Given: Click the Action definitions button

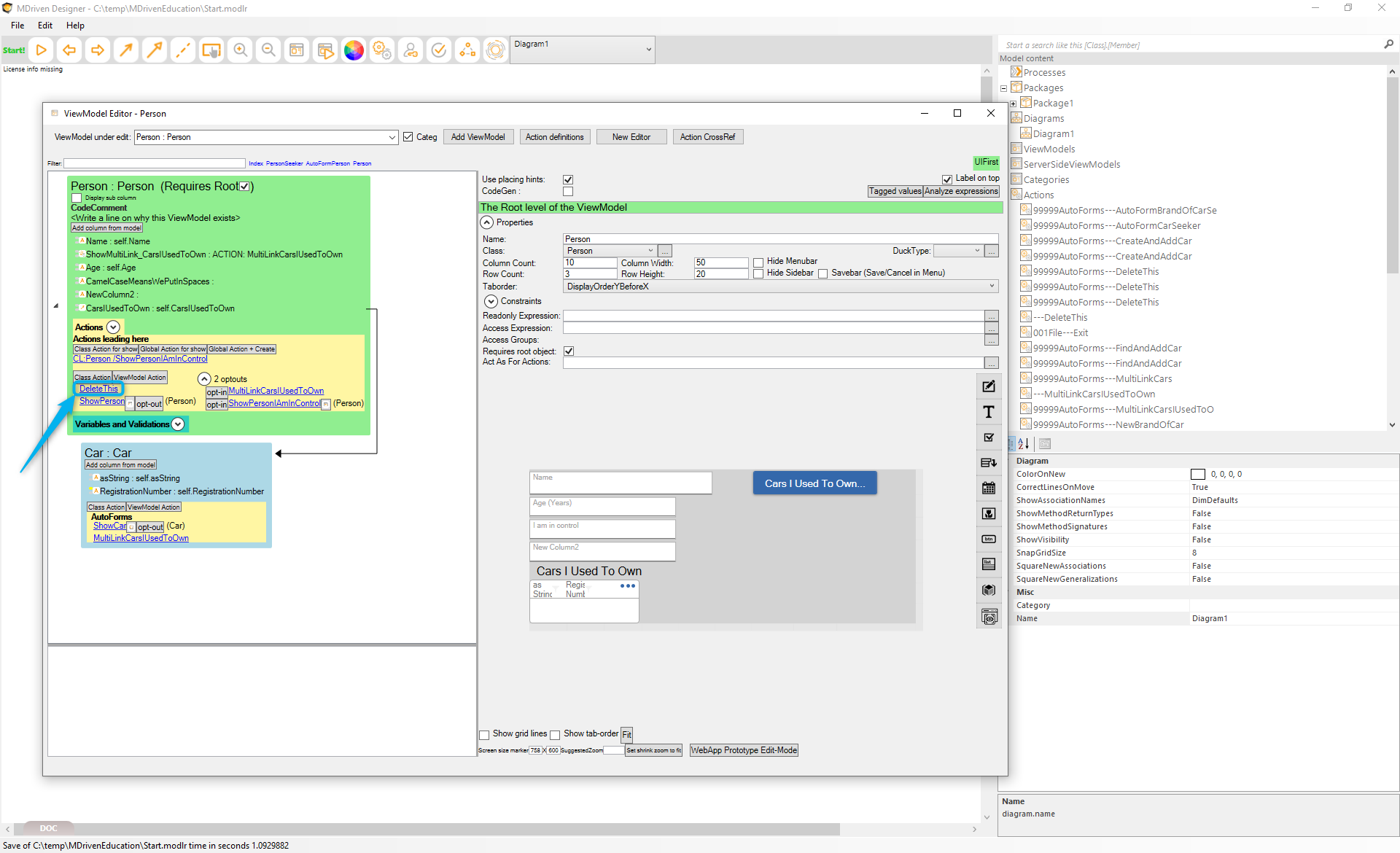Looking at the screenshot, I should coord(554,137).
